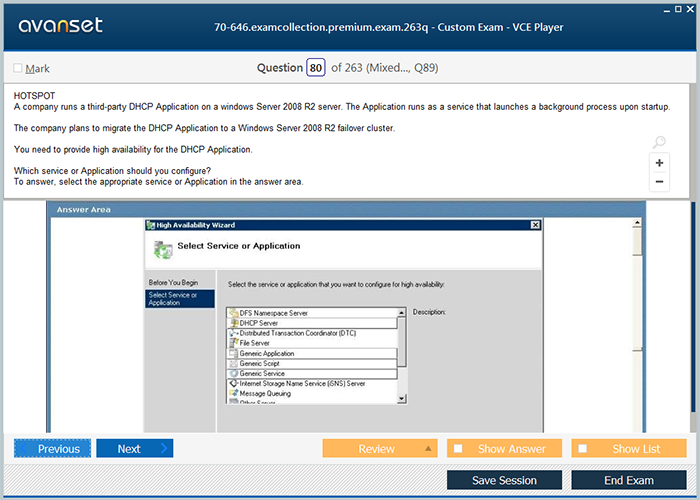Open the Review button menu

[380, 448]
